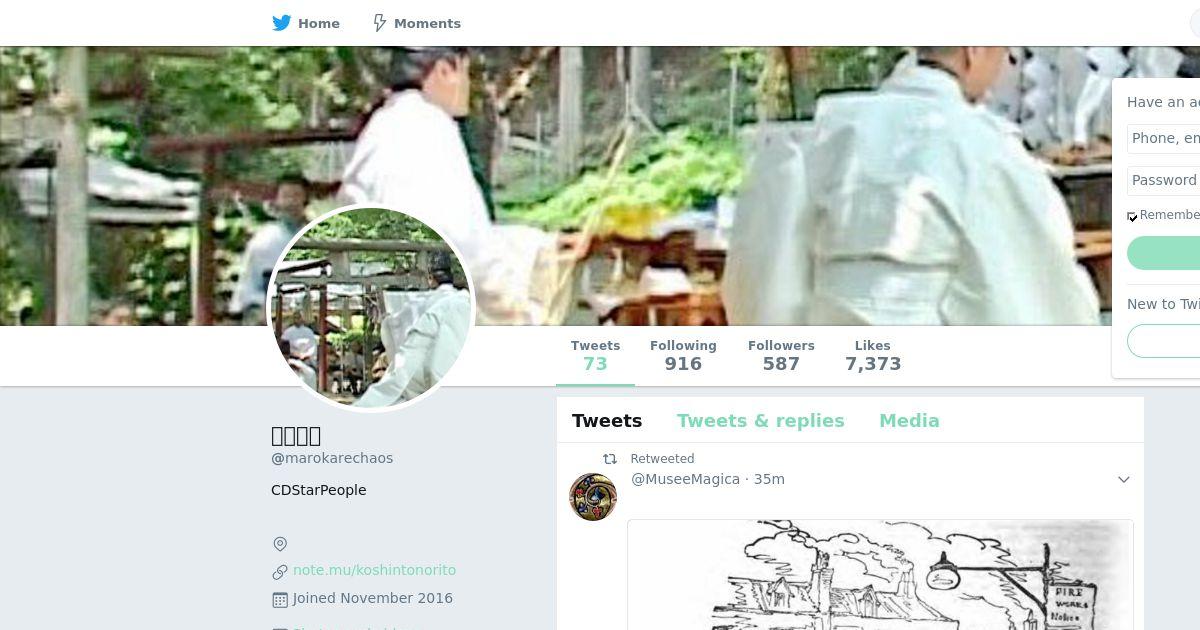Click the link chain icon beside note.mu
Screen dimensions: 1200x630
point(280,572)
